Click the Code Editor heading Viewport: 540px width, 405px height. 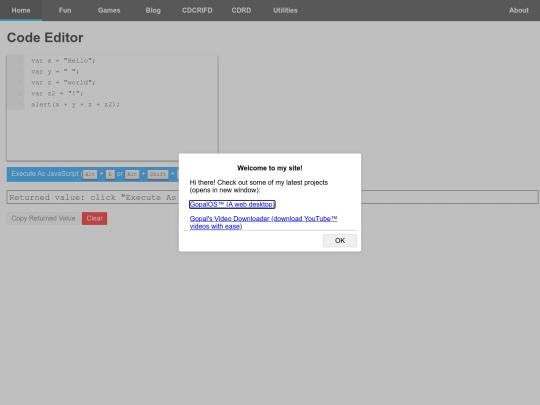click(45, 38)
